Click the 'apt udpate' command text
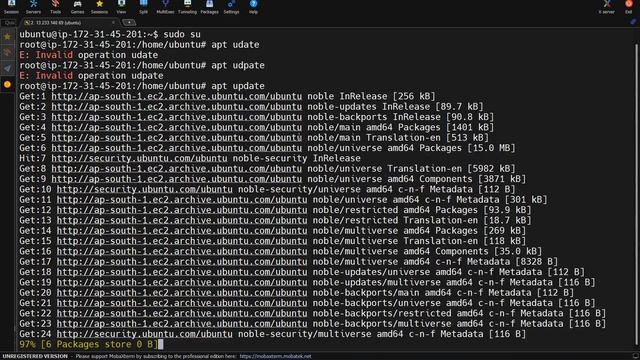 pos(238,65)
